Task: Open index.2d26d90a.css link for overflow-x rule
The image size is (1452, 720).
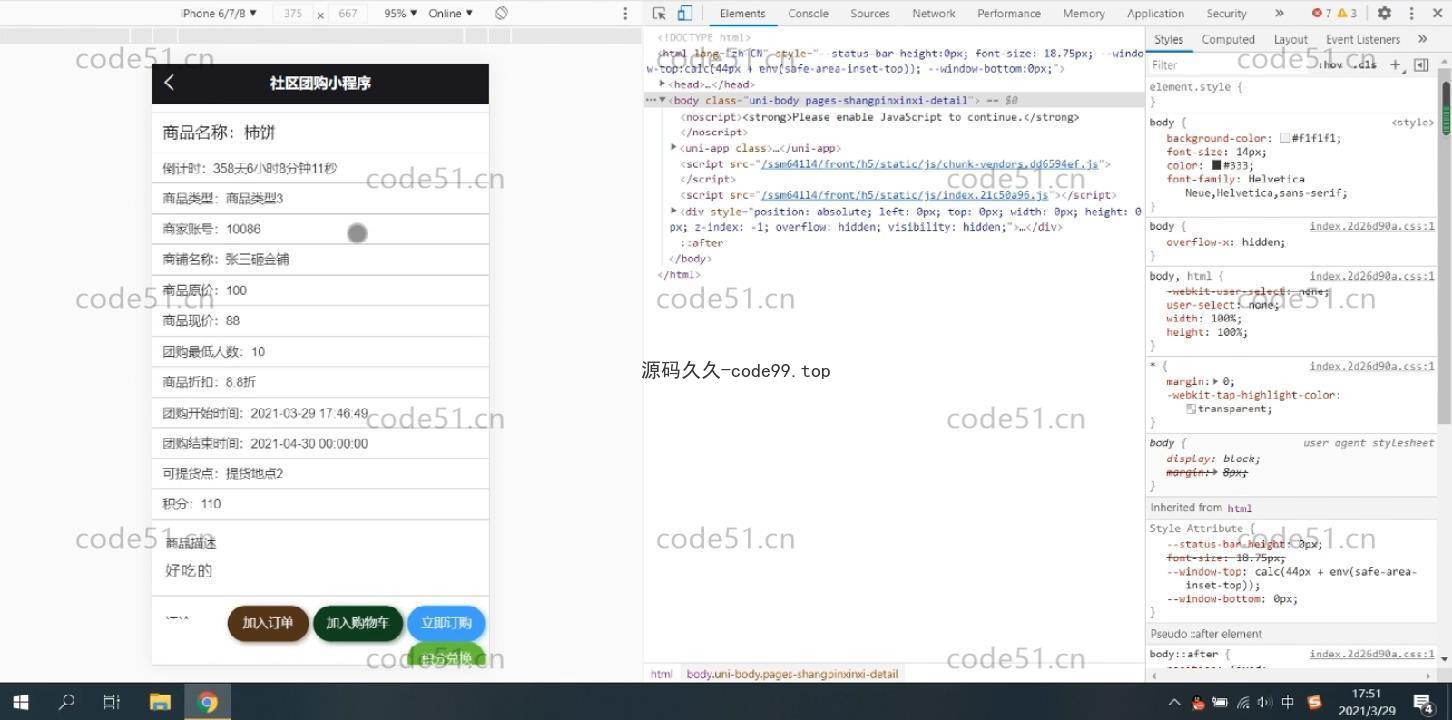Action: point(1372,226)
